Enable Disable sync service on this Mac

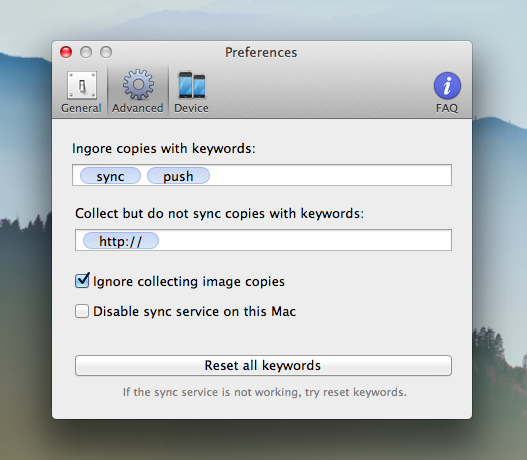tap(82, 311)
